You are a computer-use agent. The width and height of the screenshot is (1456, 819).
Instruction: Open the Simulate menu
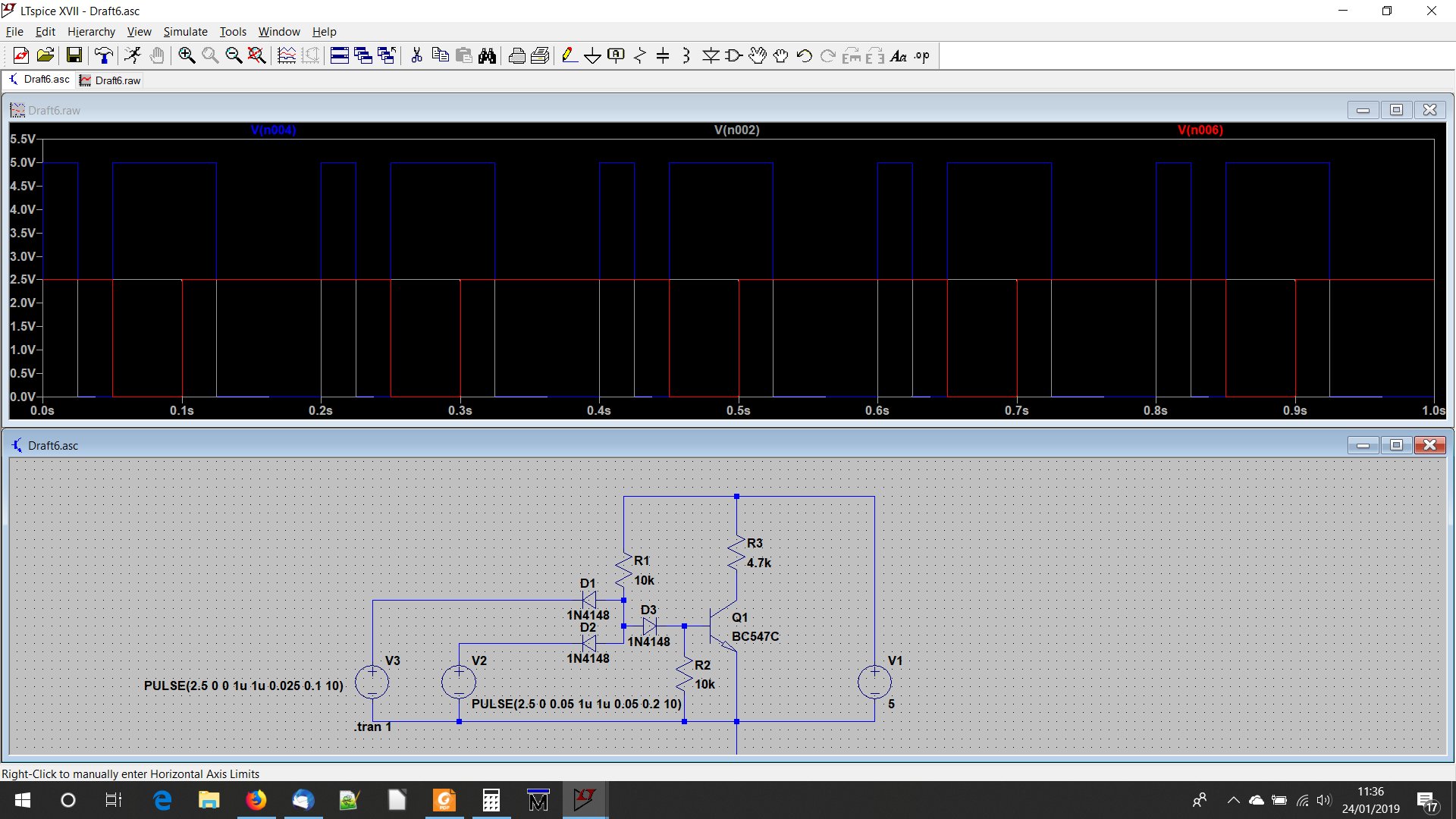click(x=185, y=32)
